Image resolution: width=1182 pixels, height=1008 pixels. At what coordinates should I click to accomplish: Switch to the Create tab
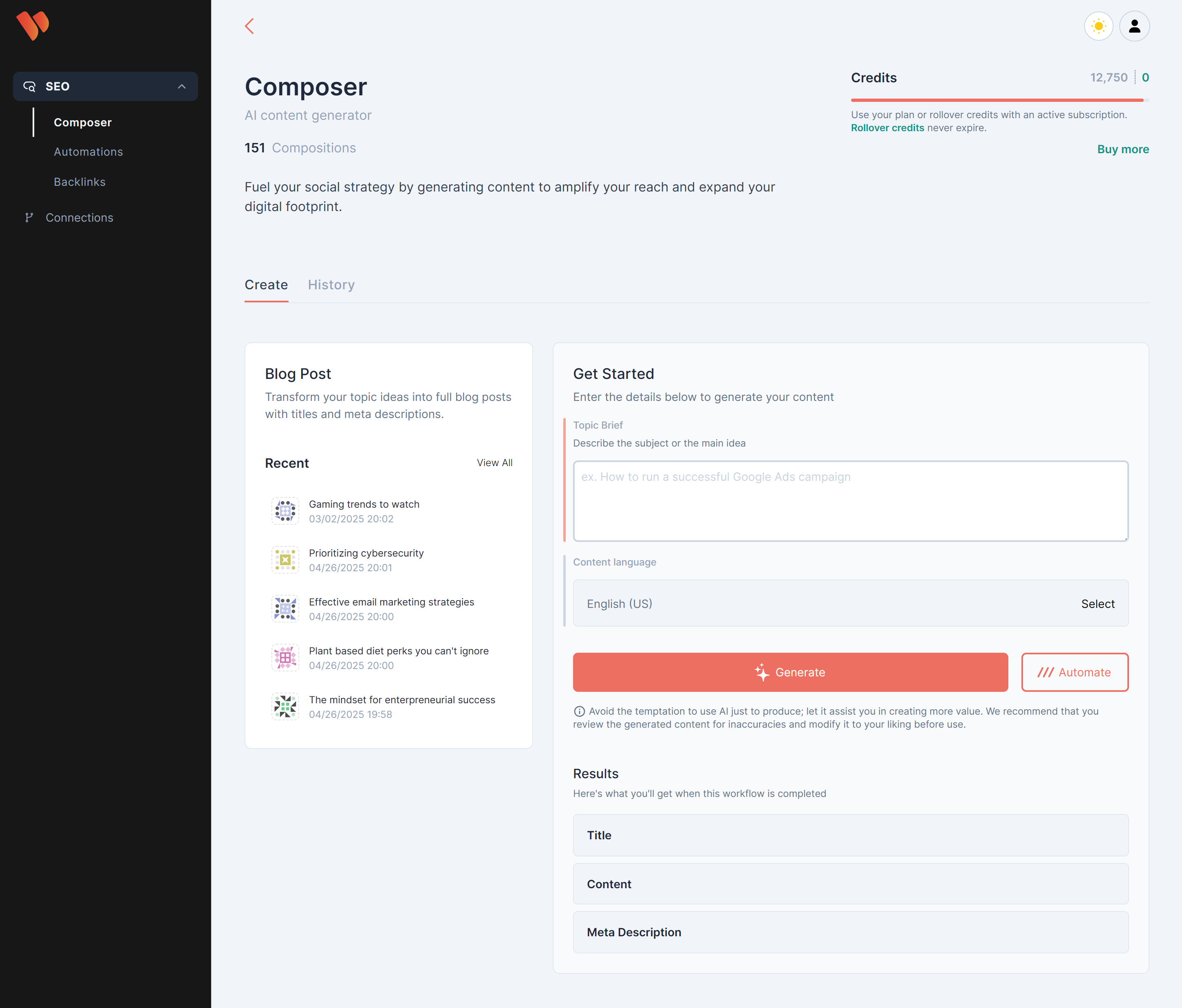coord(267,284)
